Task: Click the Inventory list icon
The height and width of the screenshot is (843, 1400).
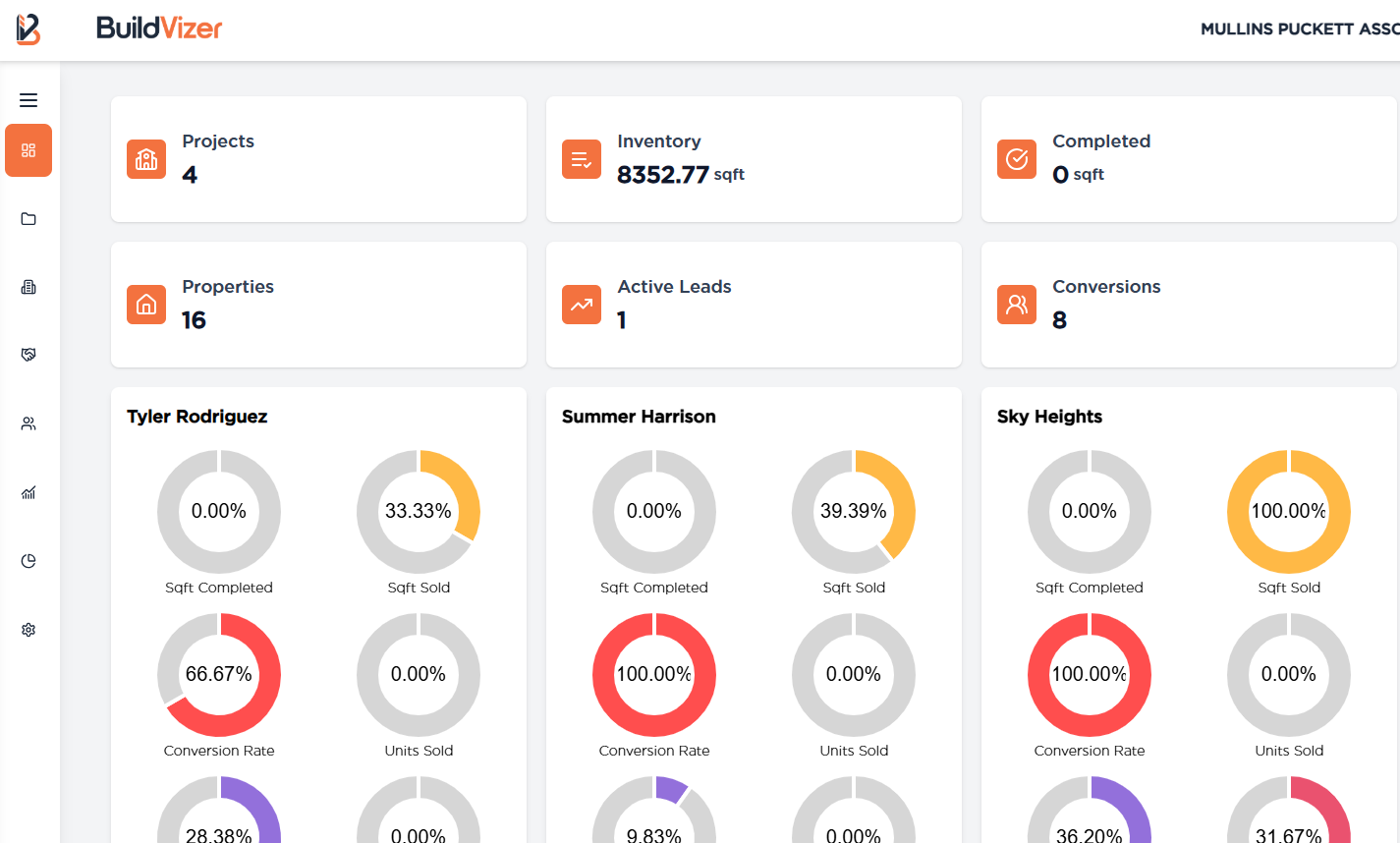Action: [581, 158]
